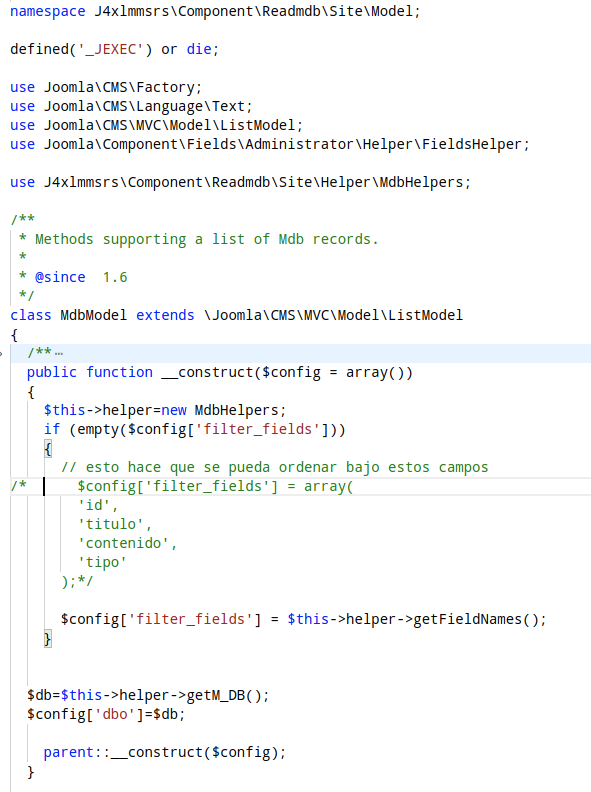Select the use Joomla\CMS\Factory line
Screen dimensions: 591x792
106,87
